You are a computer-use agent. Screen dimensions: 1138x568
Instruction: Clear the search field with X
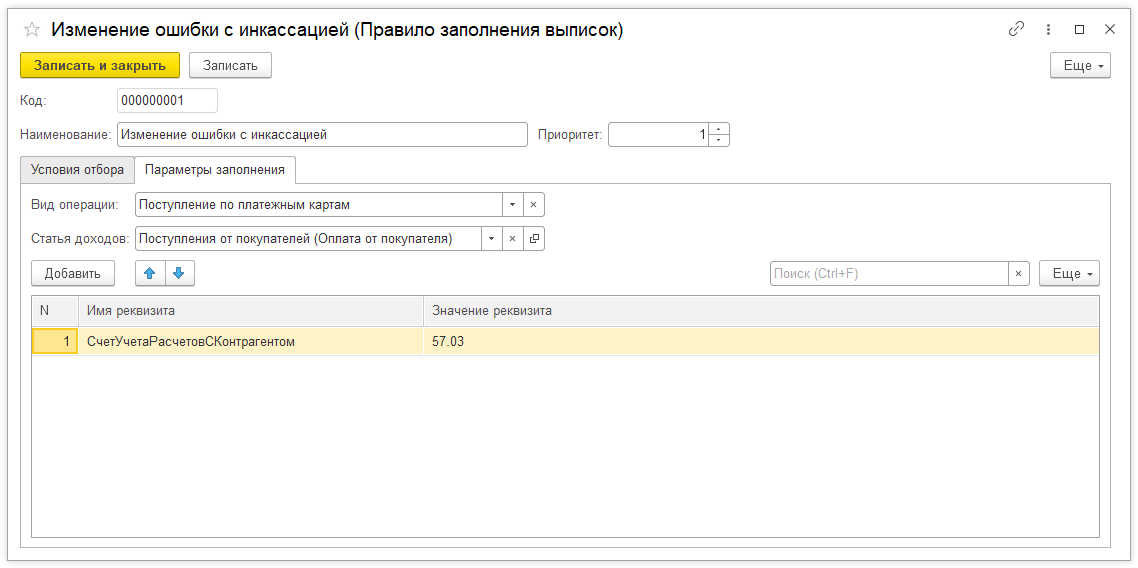[1018, 273]
